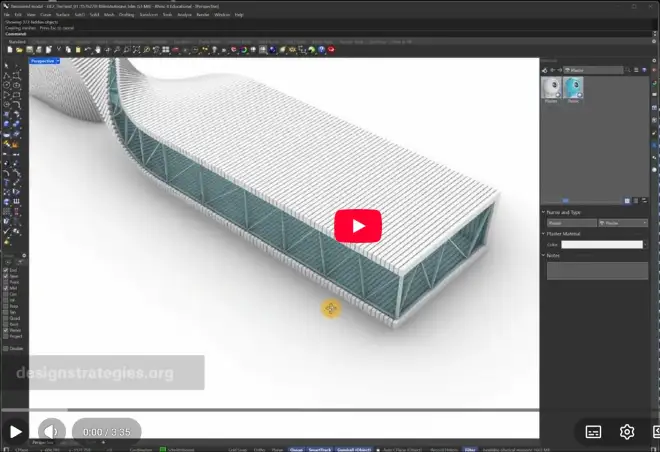Toggle the Point object snap checkbox
Viewport: 660px width, 452px height.
(6, 282)
